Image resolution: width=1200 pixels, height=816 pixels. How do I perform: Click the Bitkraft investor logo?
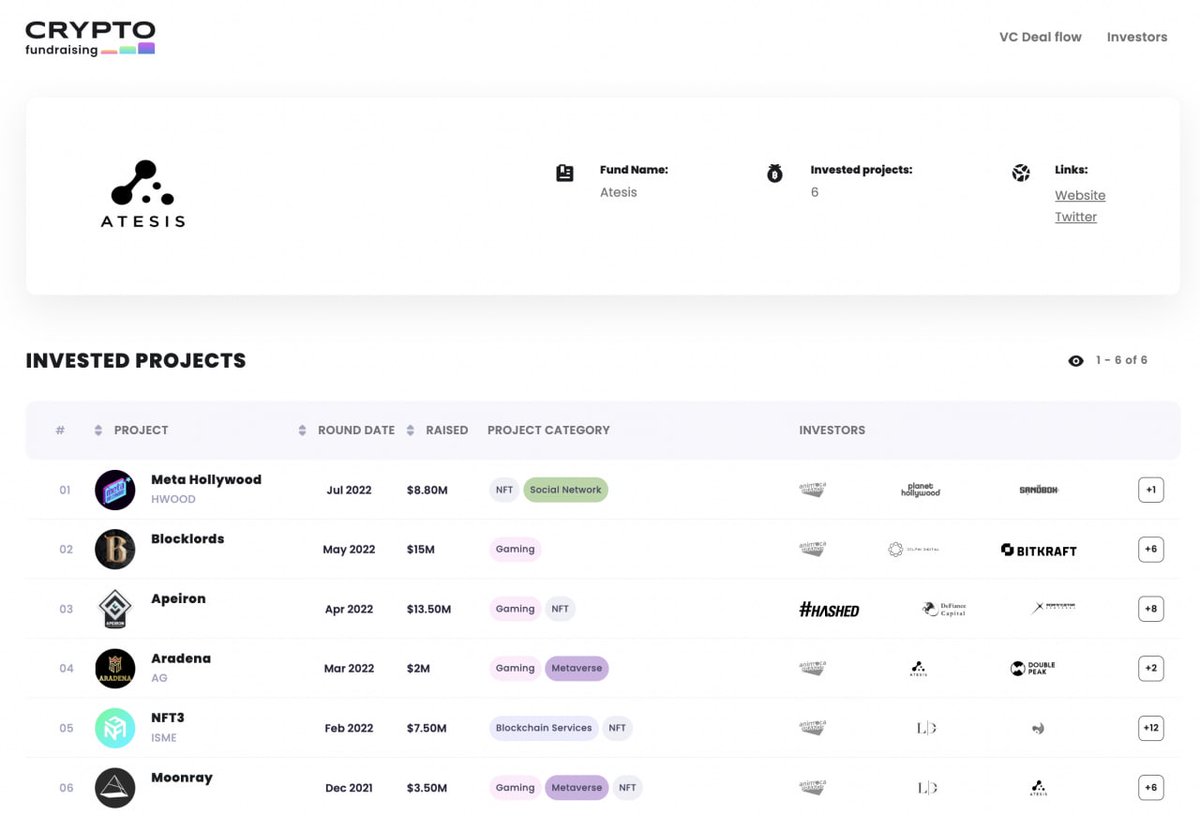pos(1039,550)
